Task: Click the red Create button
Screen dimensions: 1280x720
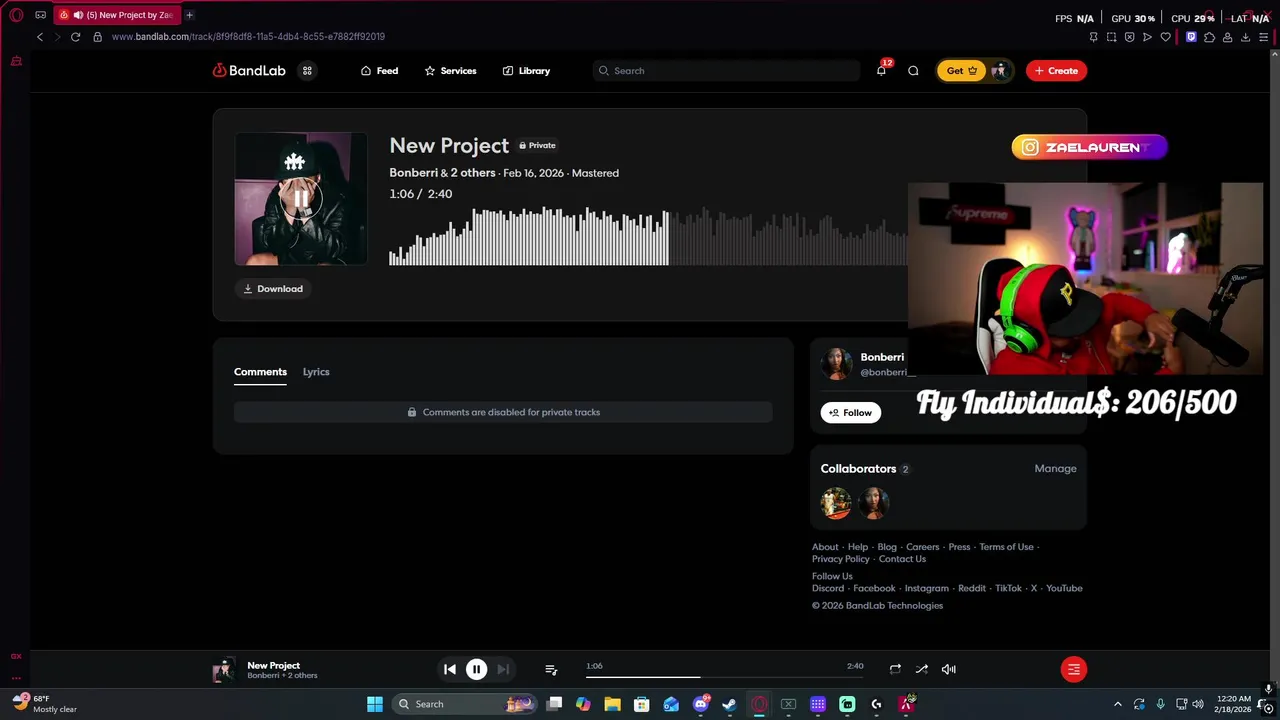Action: tap(1056, 71)
